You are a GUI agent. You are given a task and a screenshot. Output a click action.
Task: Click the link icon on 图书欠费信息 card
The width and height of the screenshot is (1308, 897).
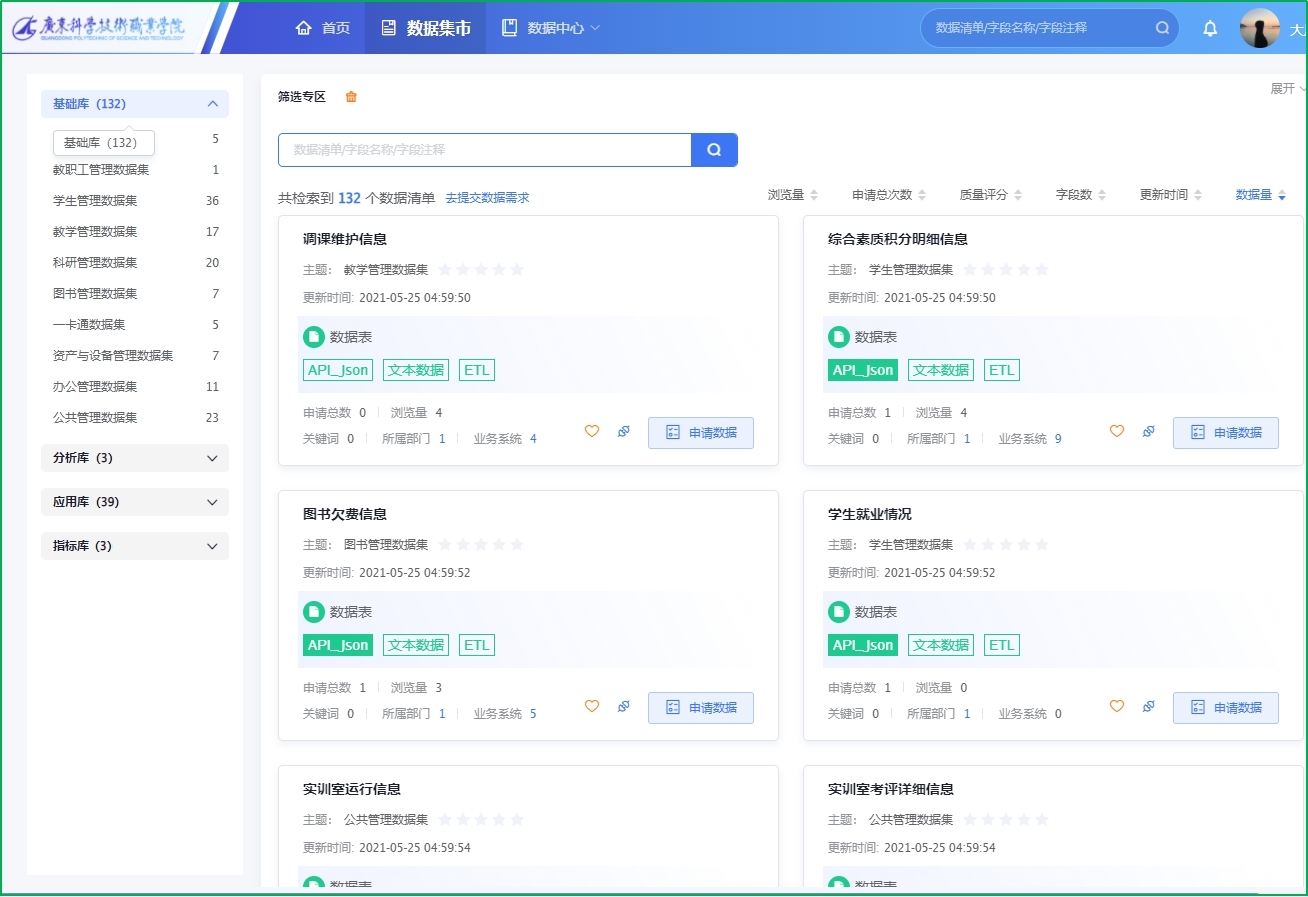click(x=624, y=706)
